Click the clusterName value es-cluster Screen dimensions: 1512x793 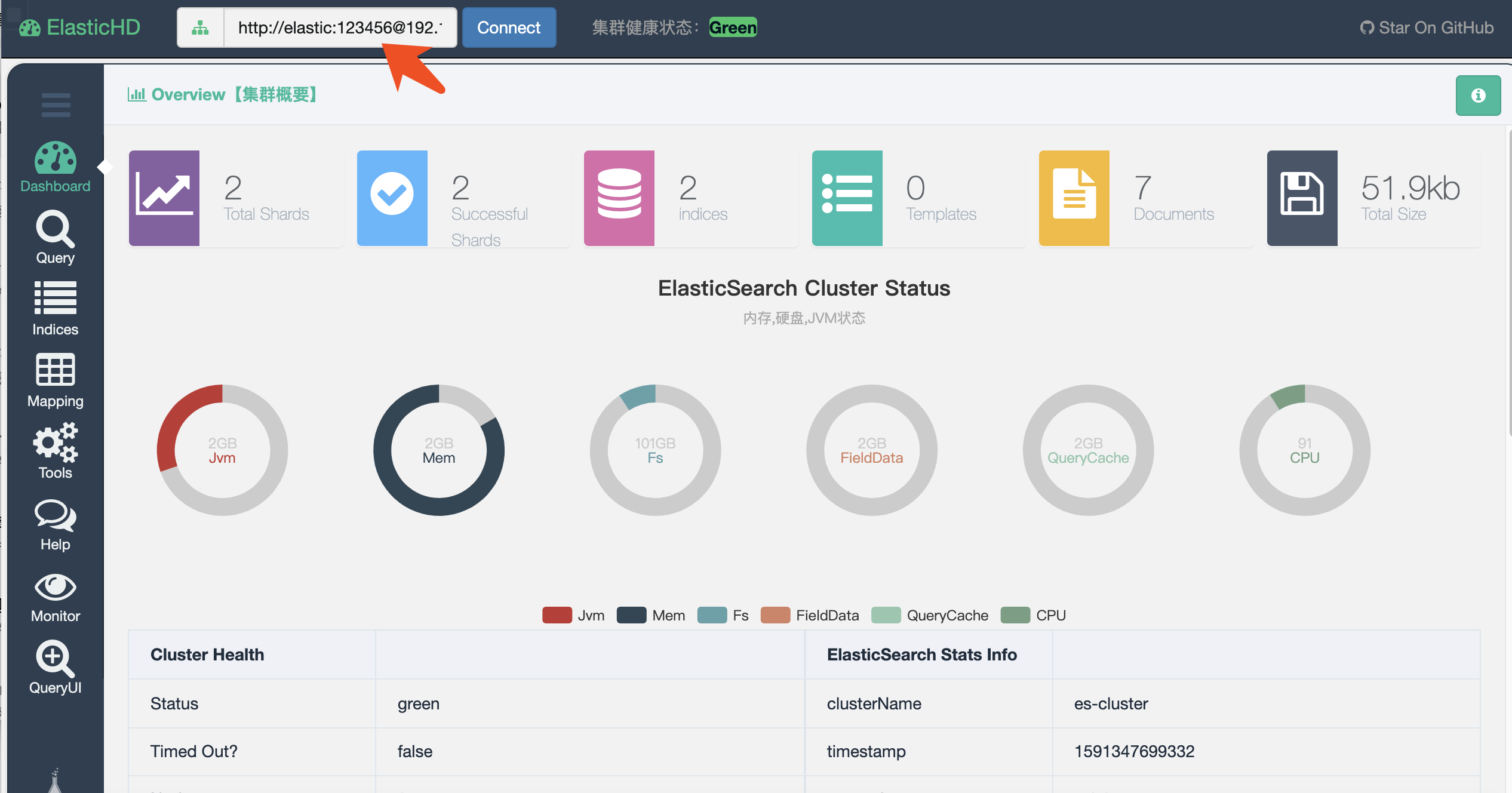[1111, 703]
